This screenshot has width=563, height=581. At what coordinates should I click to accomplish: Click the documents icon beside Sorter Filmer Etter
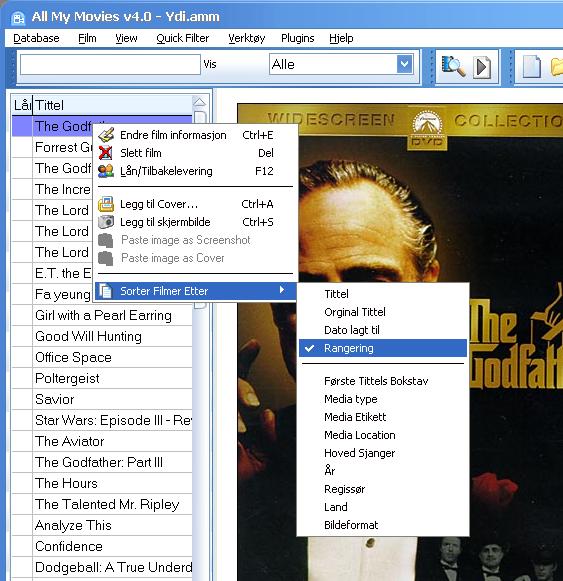[106, 291]
